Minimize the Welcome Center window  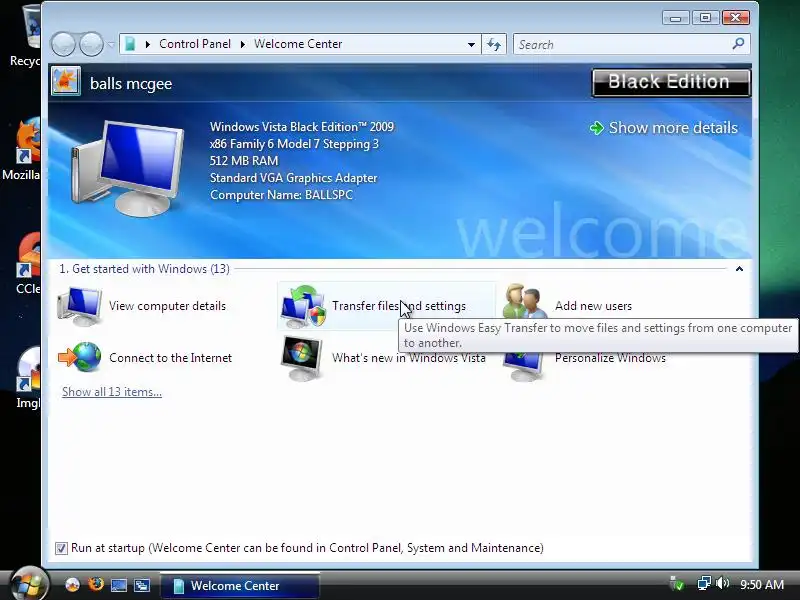click(x=676, y=18)
